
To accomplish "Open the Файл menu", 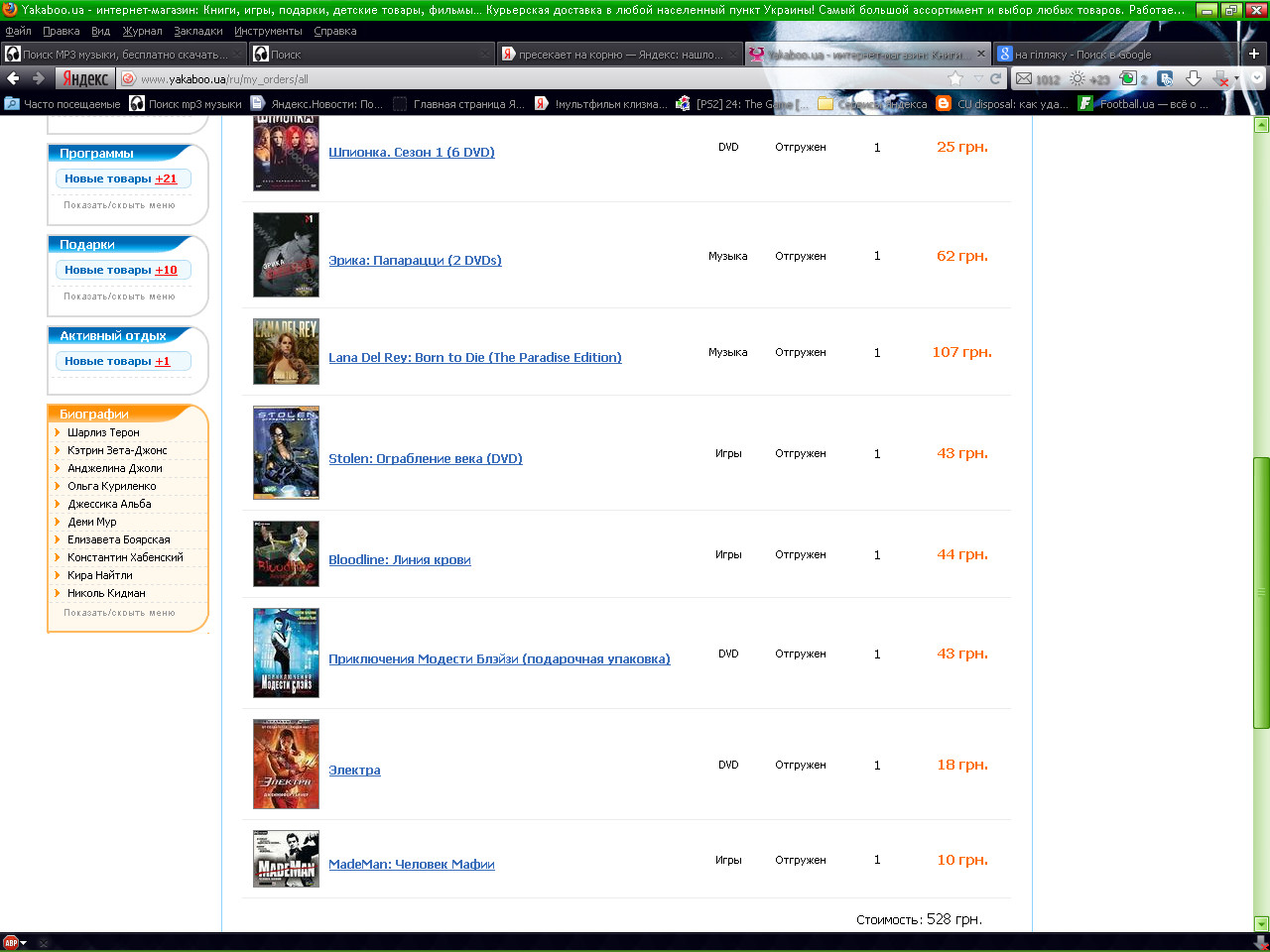I will [x=18, y=31].
